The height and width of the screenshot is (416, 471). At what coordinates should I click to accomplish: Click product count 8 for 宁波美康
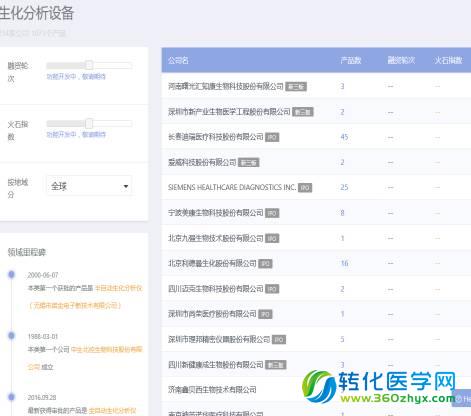[342, 213]
